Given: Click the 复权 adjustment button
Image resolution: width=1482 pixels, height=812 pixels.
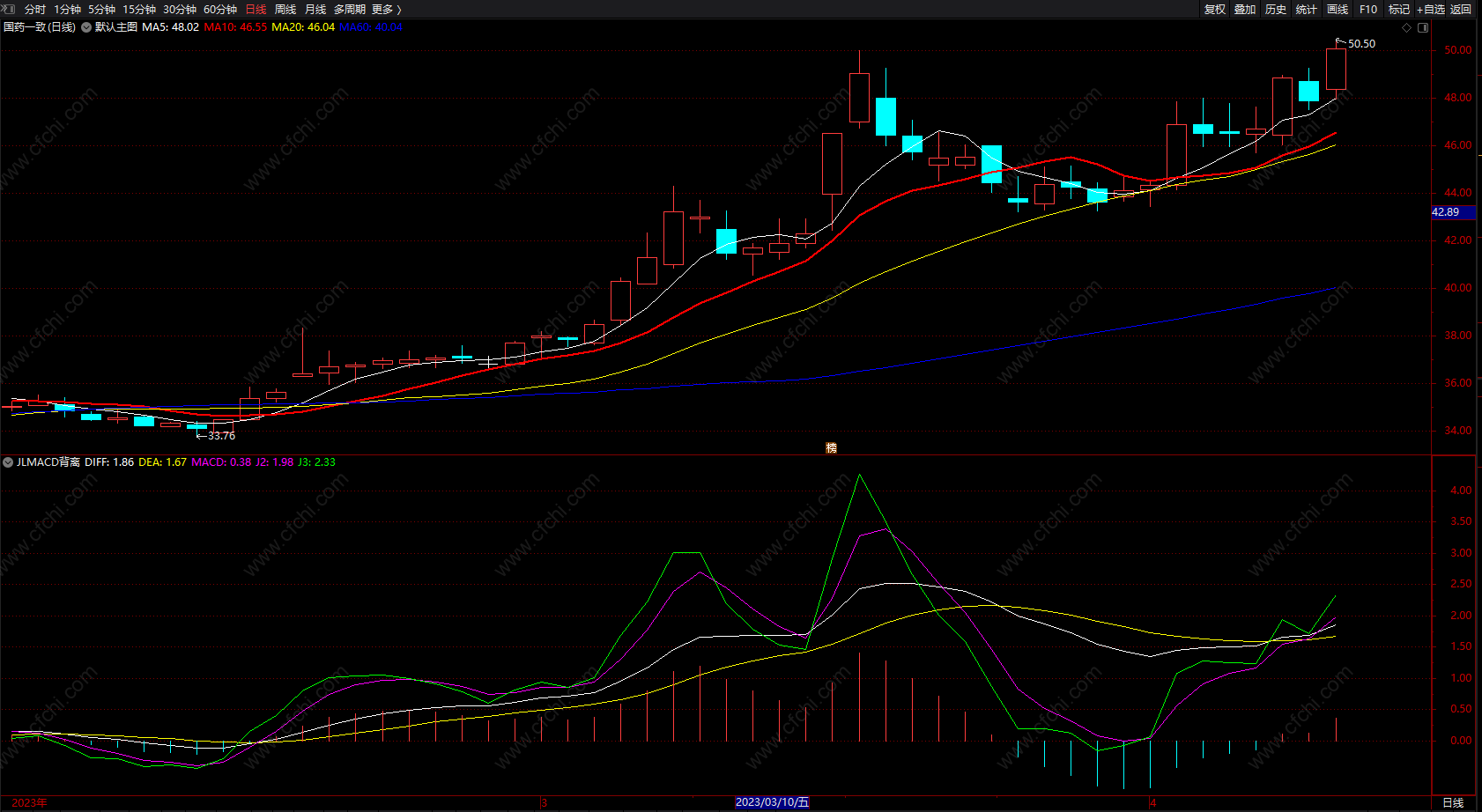Looking at the screenshot, I should point(1215,9).
